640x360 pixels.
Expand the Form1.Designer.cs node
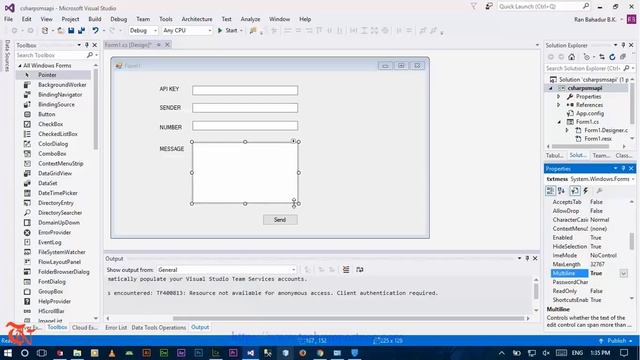(567, 130)
